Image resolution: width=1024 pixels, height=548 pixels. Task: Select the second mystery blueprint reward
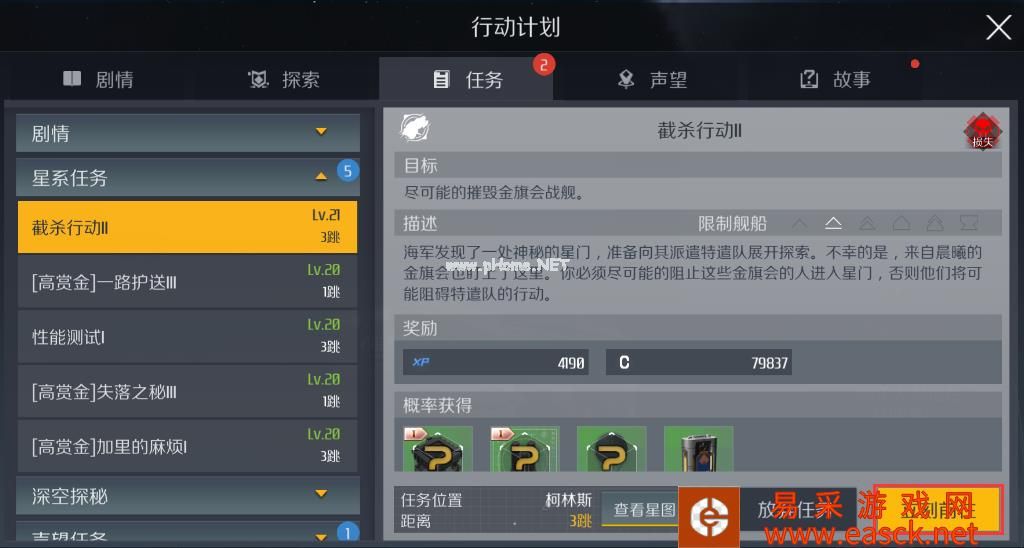tap(525, 449)
